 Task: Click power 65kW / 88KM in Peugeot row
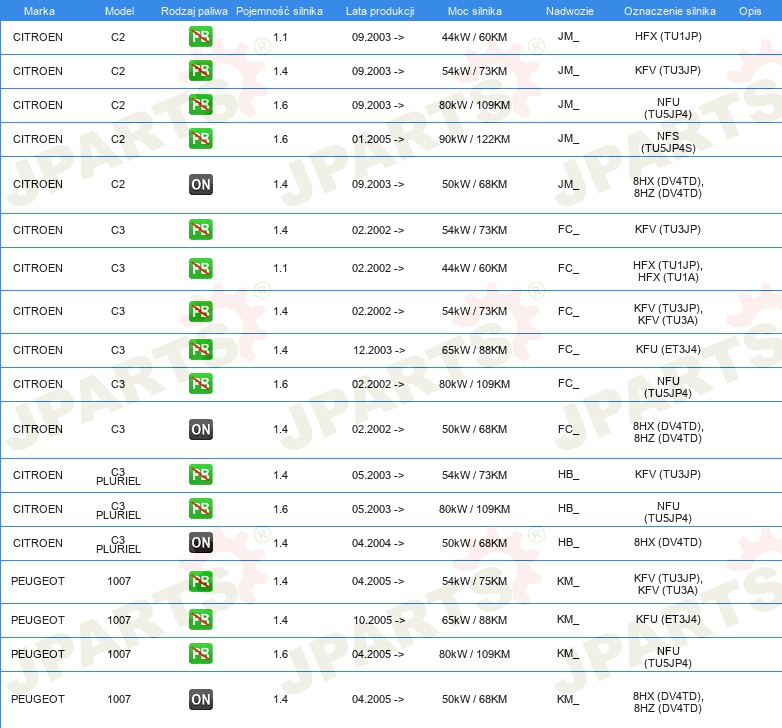tap(474, 620)
